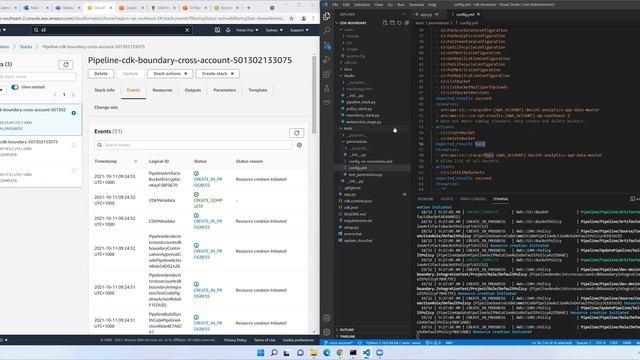Viewport: 640px width, 360px height.
Task: Open Visual Studio Code from taskbar
Action: (366, 353)
